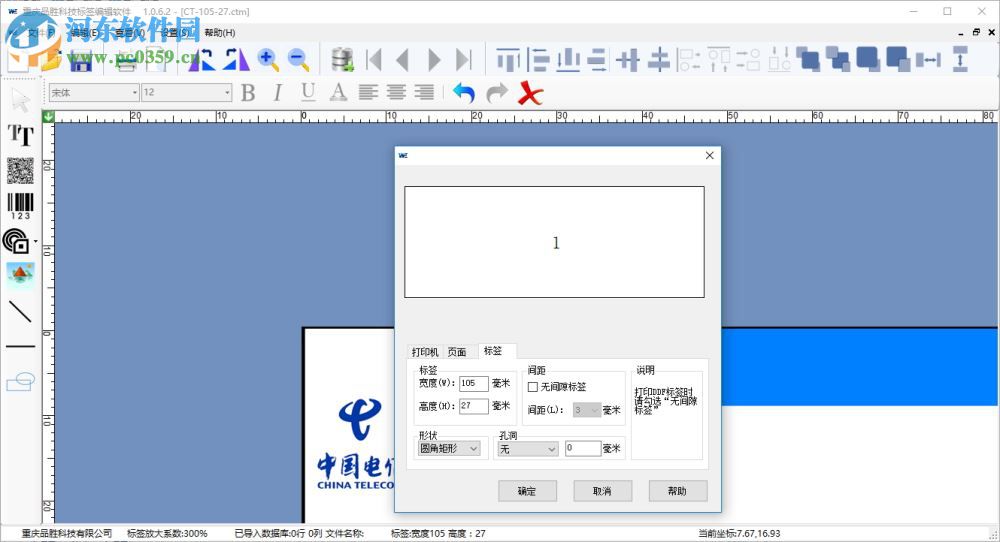The width and height of the screenshot is (1000, 542).
Task: Click the bring forward layer icon
Action: [x=808, y=59]
